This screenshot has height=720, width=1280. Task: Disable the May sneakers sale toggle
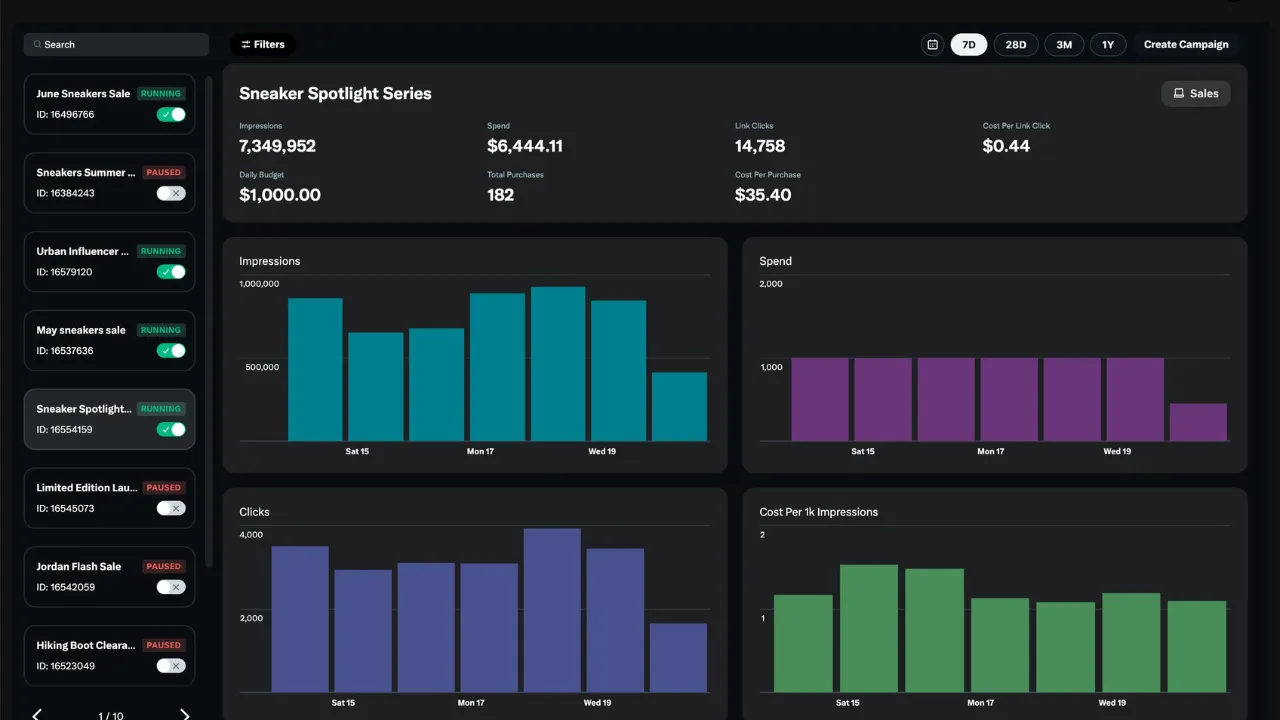[x=171, y=351]
